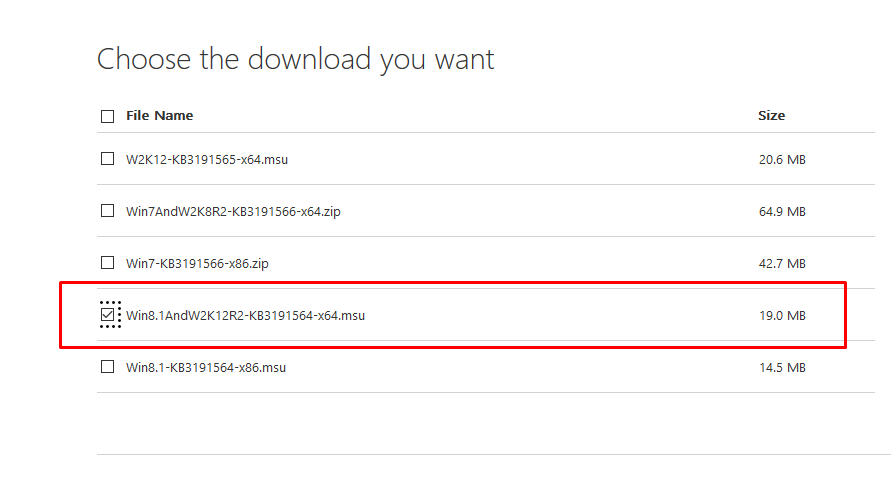Click the Size column header
Image resolution: width=891 pixels, height=479 pixels.
(x=771, y=116)
